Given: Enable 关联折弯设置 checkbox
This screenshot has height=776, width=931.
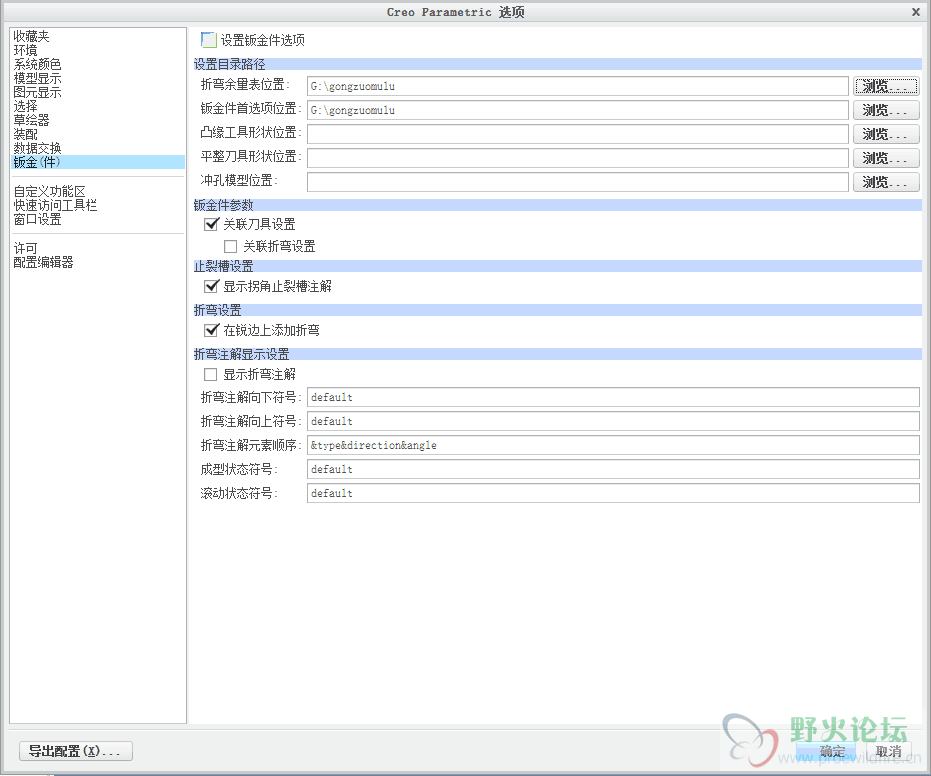Looking at the screenshot, I should [230, 246].
